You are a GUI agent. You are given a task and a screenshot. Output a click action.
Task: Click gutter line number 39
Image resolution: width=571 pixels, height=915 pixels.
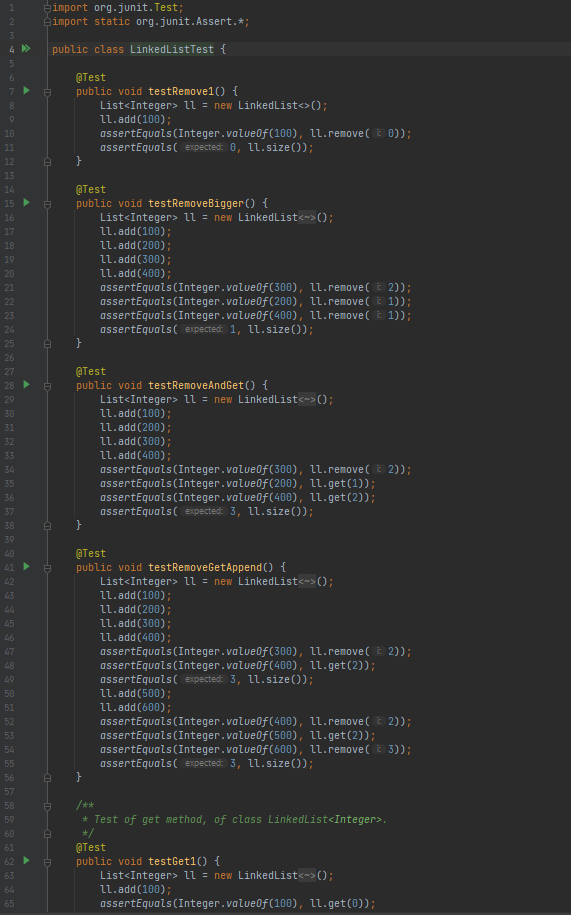(x=10, y=540)
